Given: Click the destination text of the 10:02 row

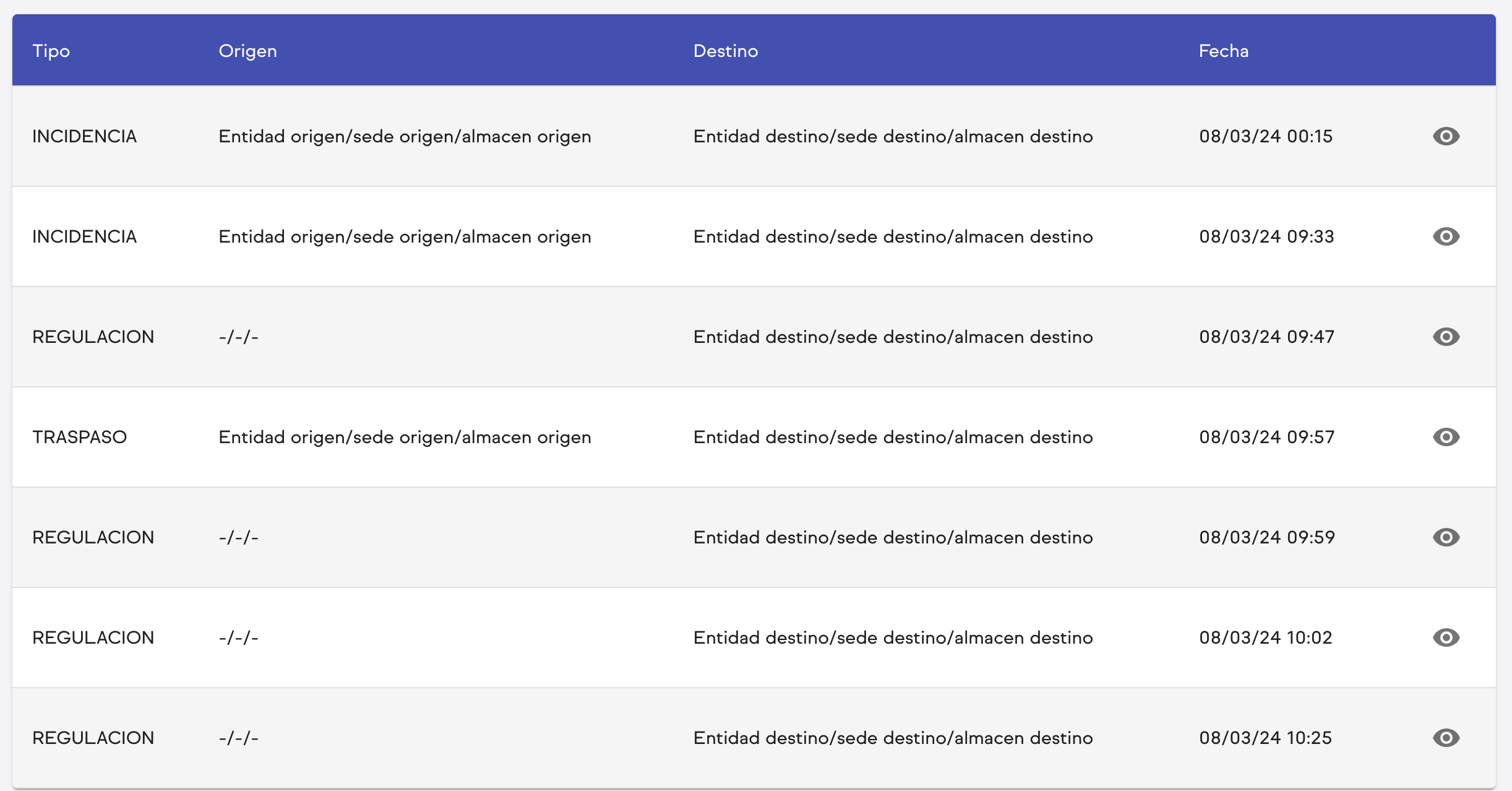Looking at the screenshot, I should coord(893,638).
